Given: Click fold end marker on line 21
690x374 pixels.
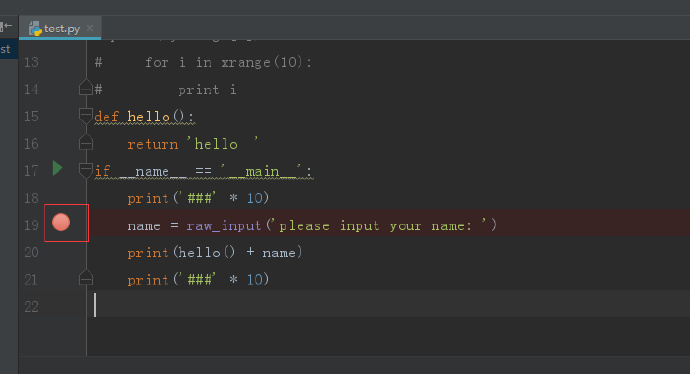Looking at the screenshot, I should pyautogui.click(x=86, y=277).
